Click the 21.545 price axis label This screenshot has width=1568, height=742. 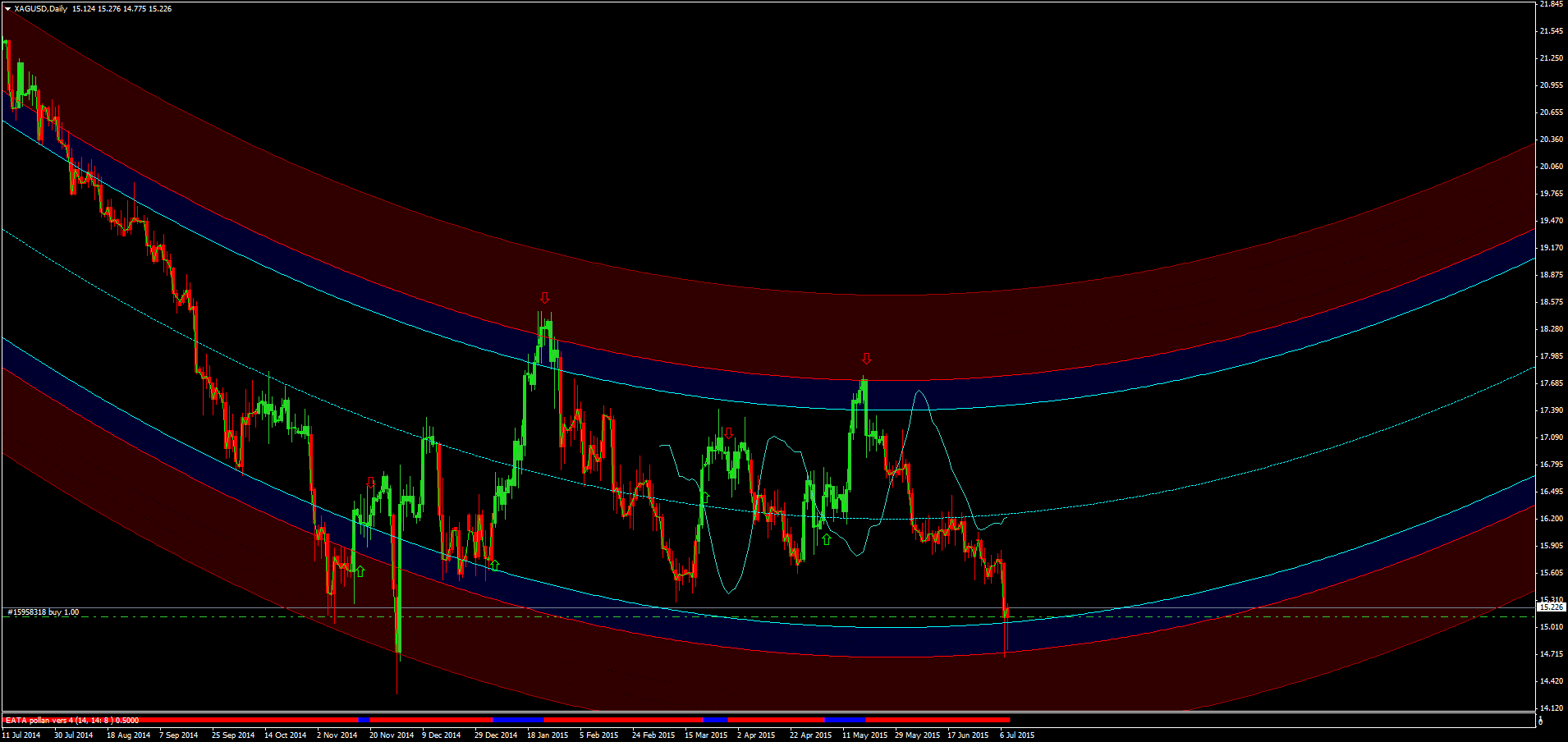click(x=1552, y=31)
